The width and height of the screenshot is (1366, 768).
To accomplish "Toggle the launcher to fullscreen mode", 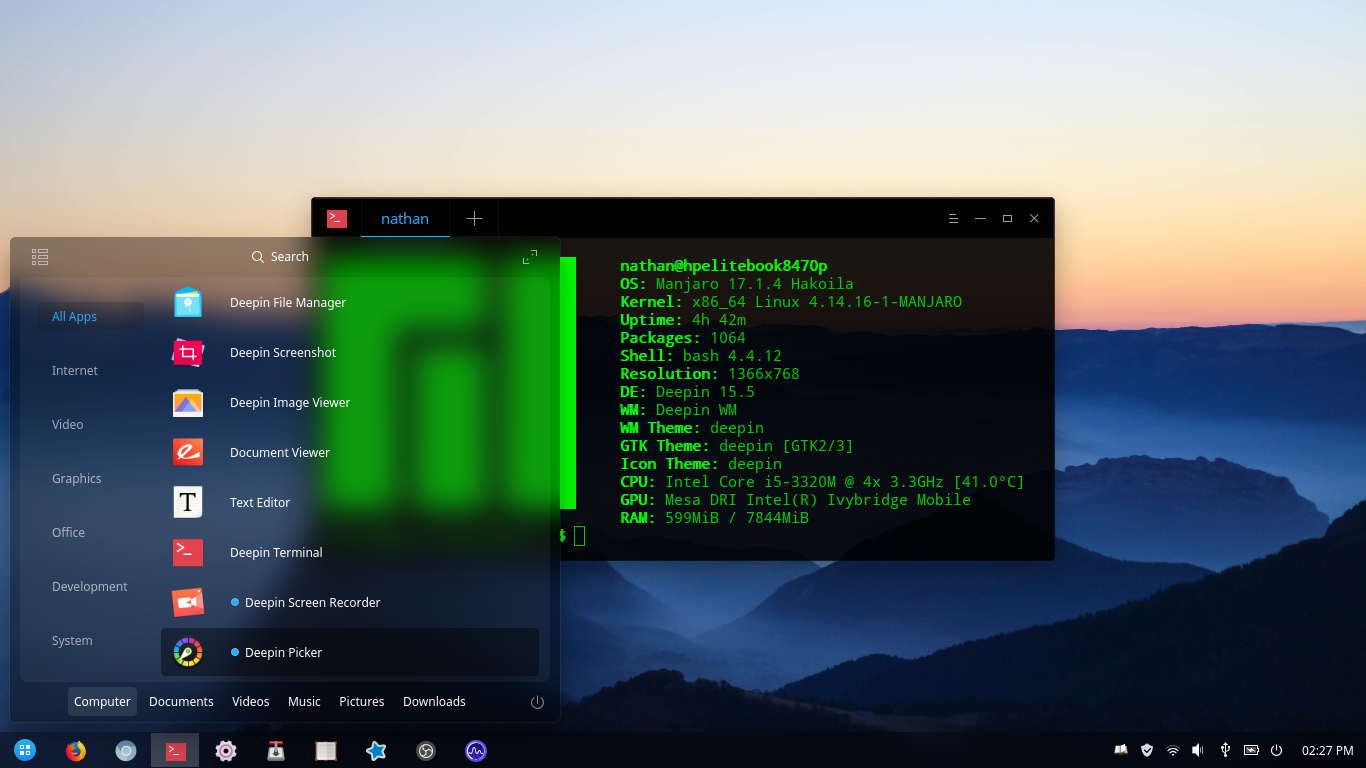I will coord(530,257).
